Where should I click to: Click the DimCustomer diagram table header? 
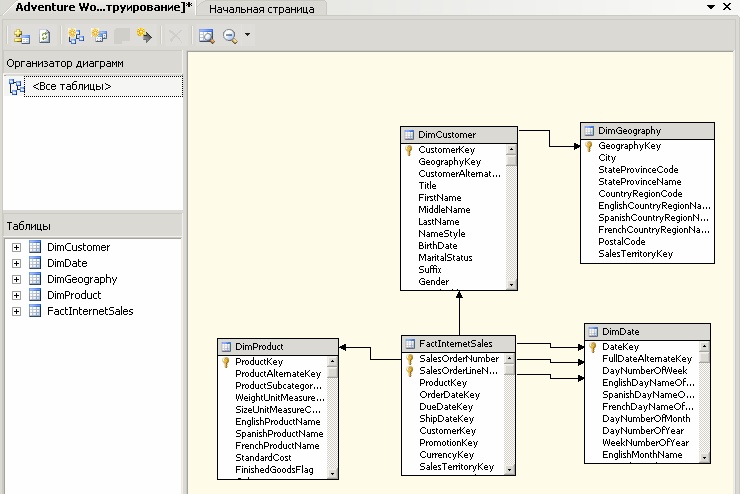[x=459, y=135]
